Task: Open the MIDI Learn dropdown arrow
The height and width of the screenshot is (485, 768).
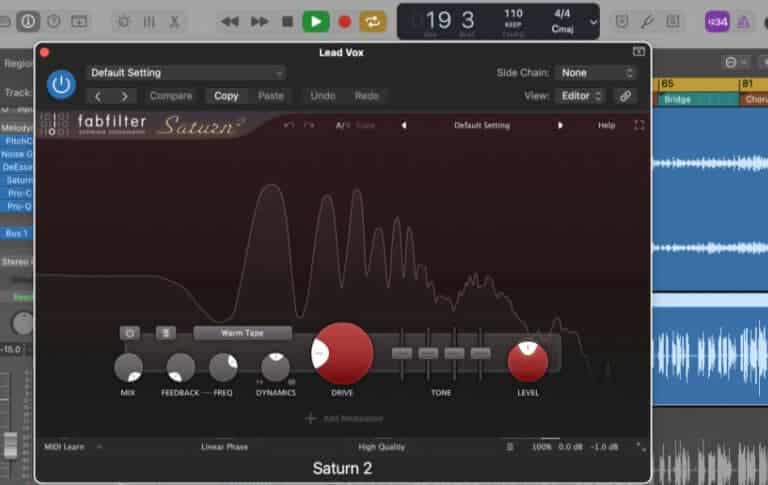Action: 99,447
